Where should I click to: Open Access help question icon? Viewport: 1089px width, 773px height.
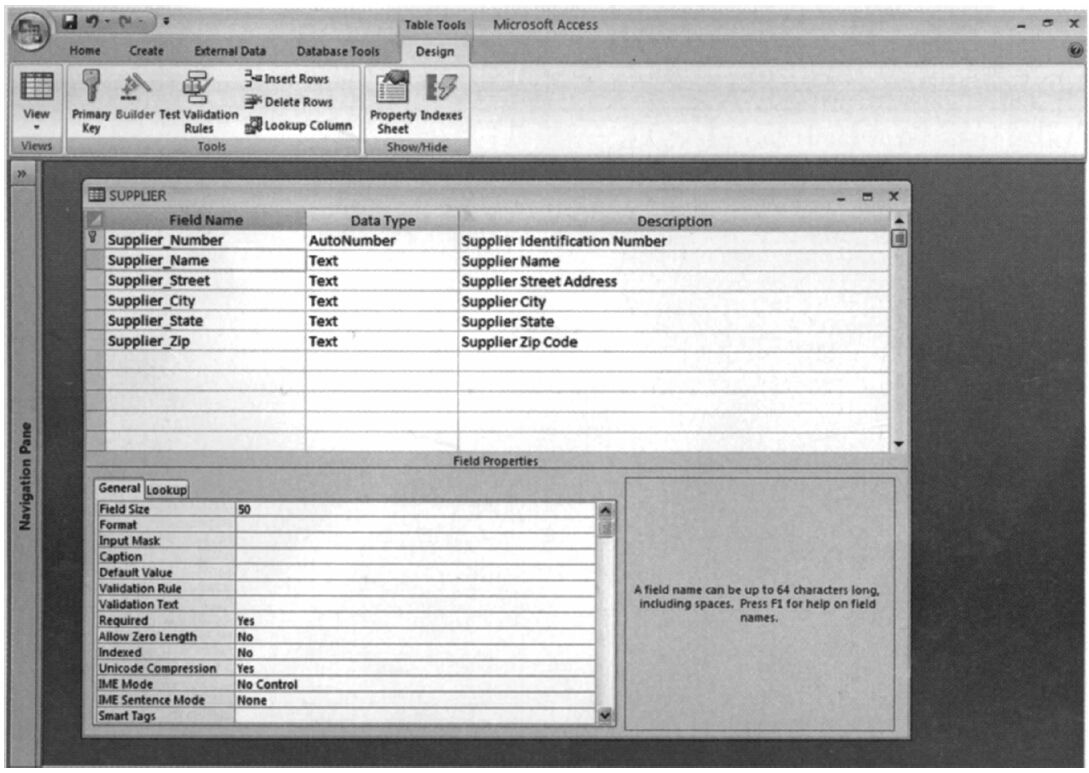1074,50
